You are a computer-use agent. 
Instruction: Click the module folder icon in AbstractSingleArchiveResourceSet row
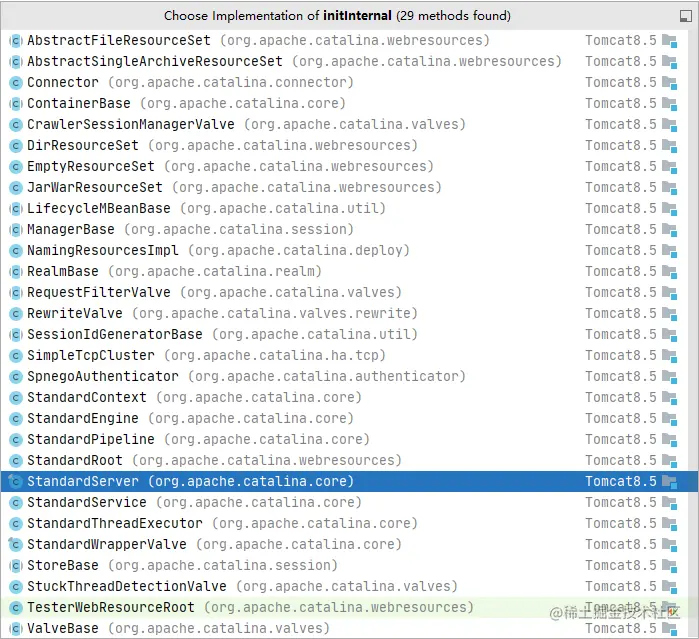(x=670, y=62)
